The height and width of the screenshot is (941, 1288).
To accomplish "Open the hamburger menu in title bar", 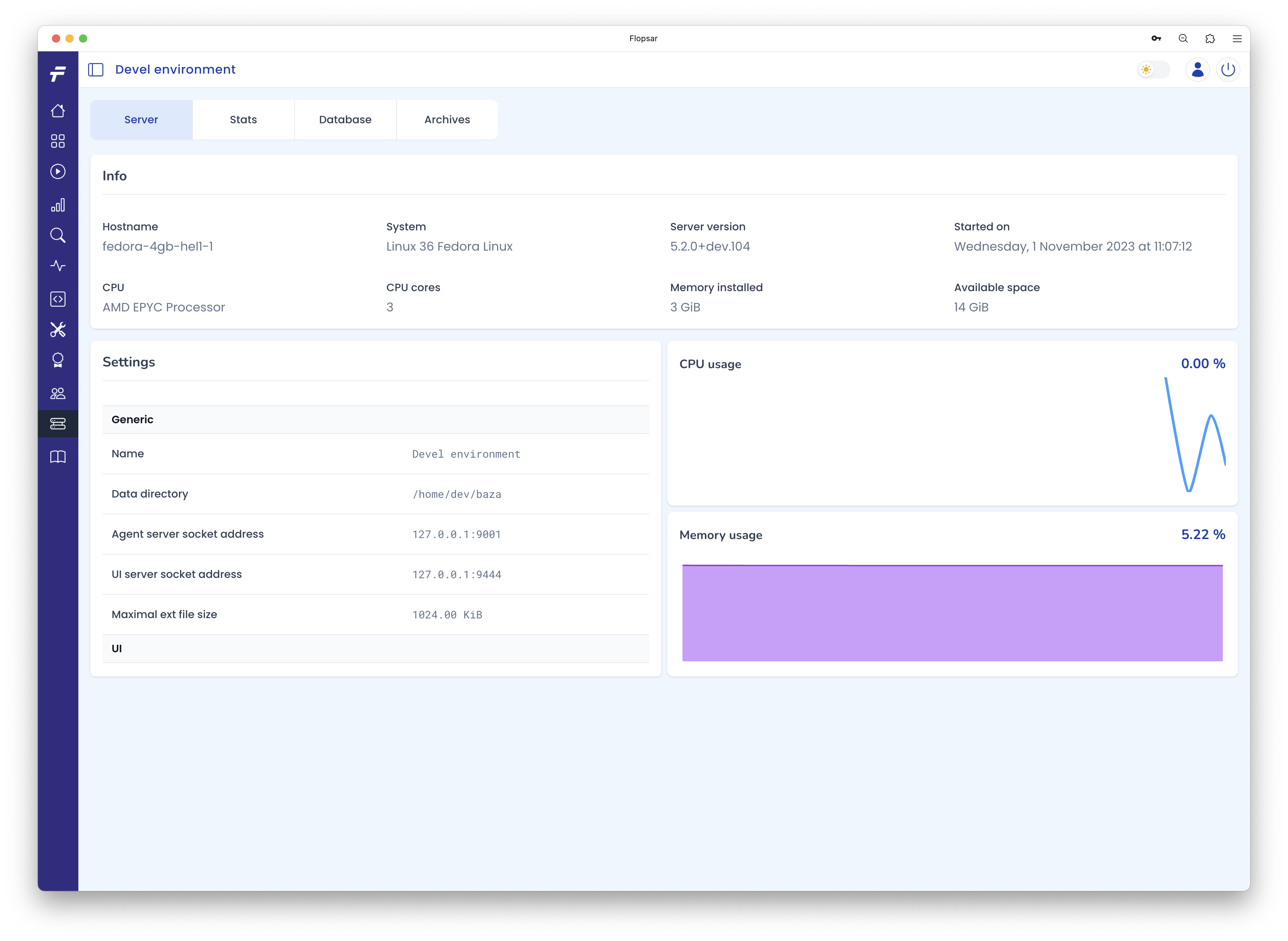I will (x=1237, y=39).
